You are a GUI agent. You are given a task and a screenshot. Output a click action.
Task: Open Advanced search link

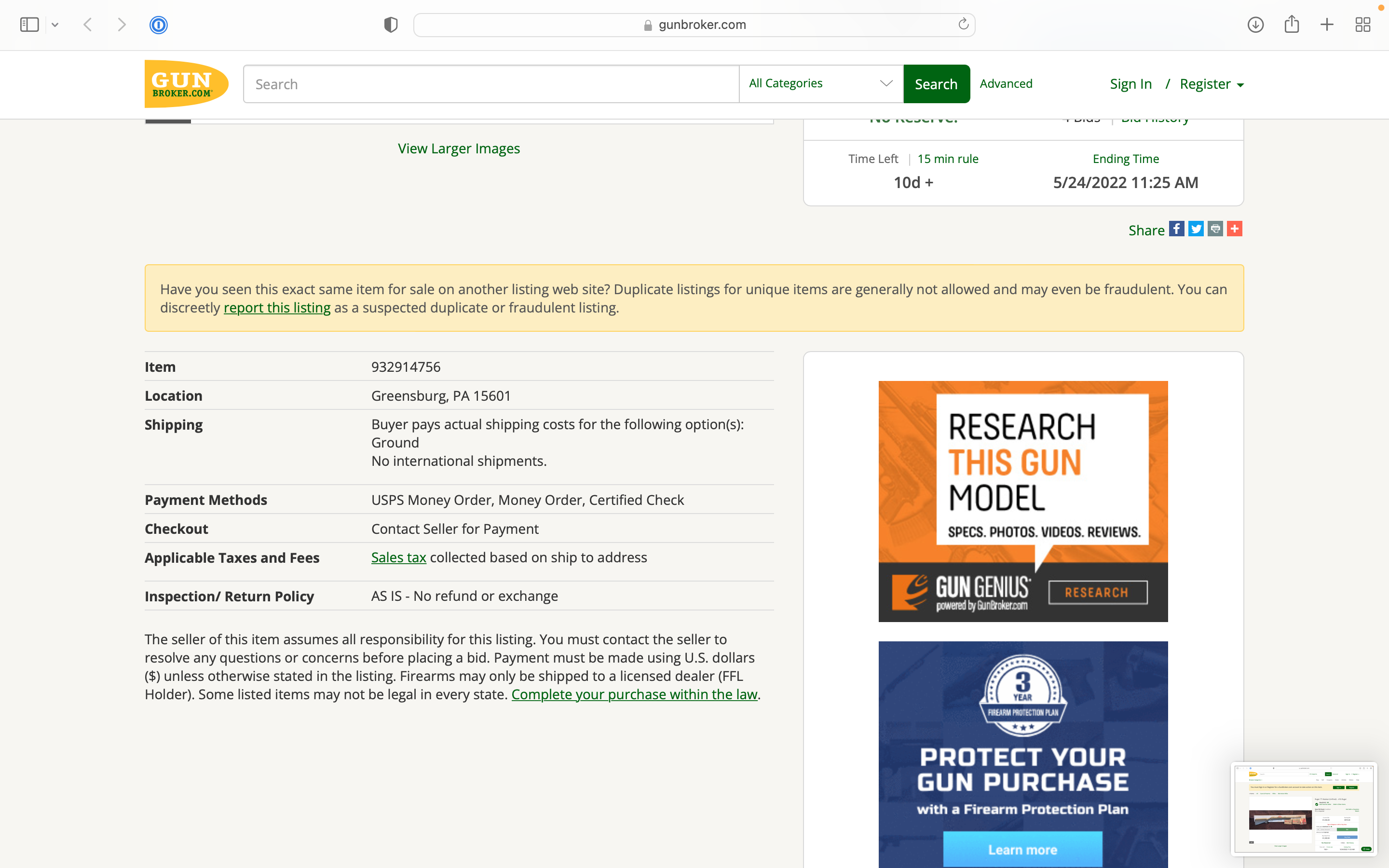1006,84
